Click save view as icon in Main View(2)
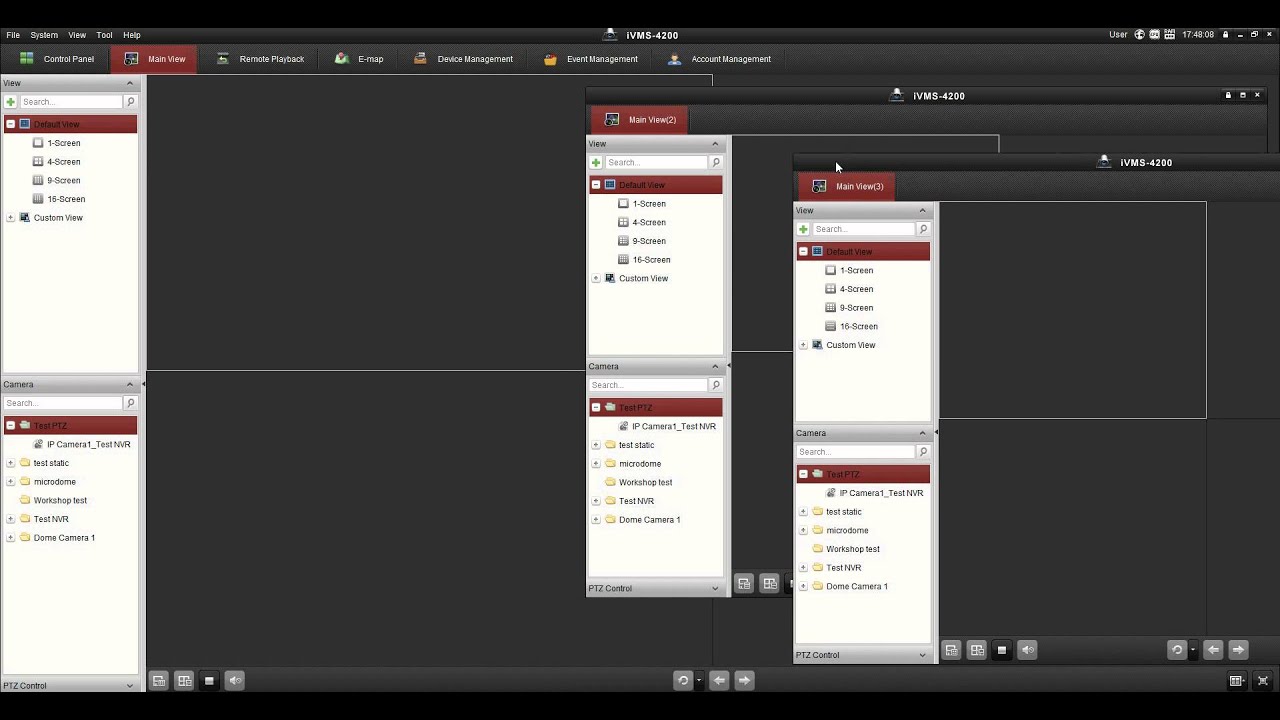Viewport: 1280px width, 720px height. 770,584
